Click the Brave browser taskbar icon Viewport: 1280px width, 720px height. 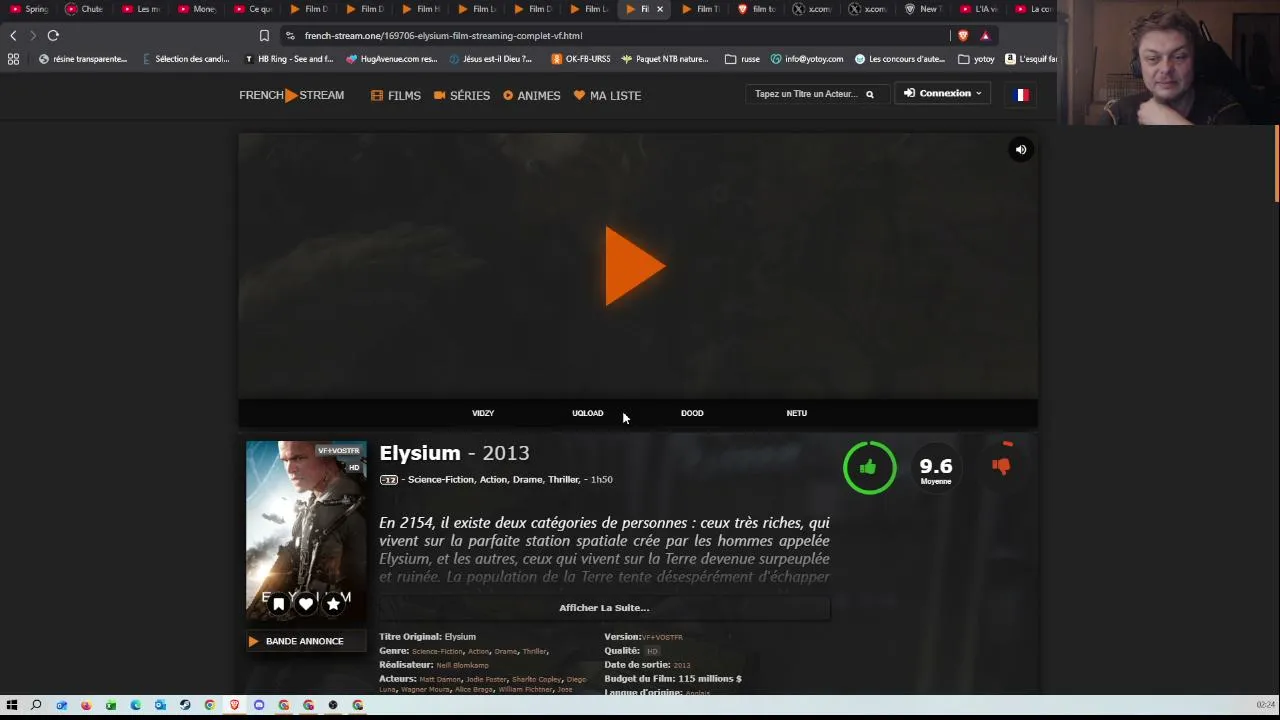coord(234,705)
